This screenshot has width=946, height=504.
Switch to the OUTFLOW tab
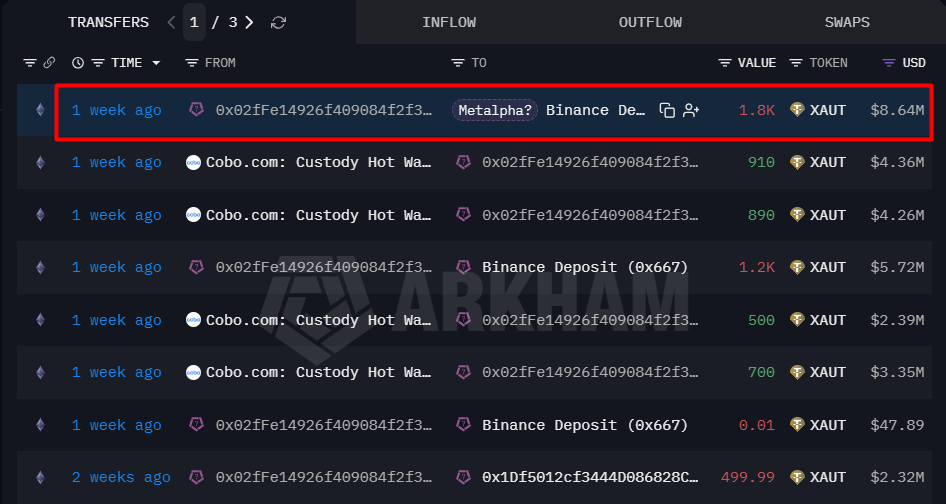pyautogui.click(x=650, y=22)
